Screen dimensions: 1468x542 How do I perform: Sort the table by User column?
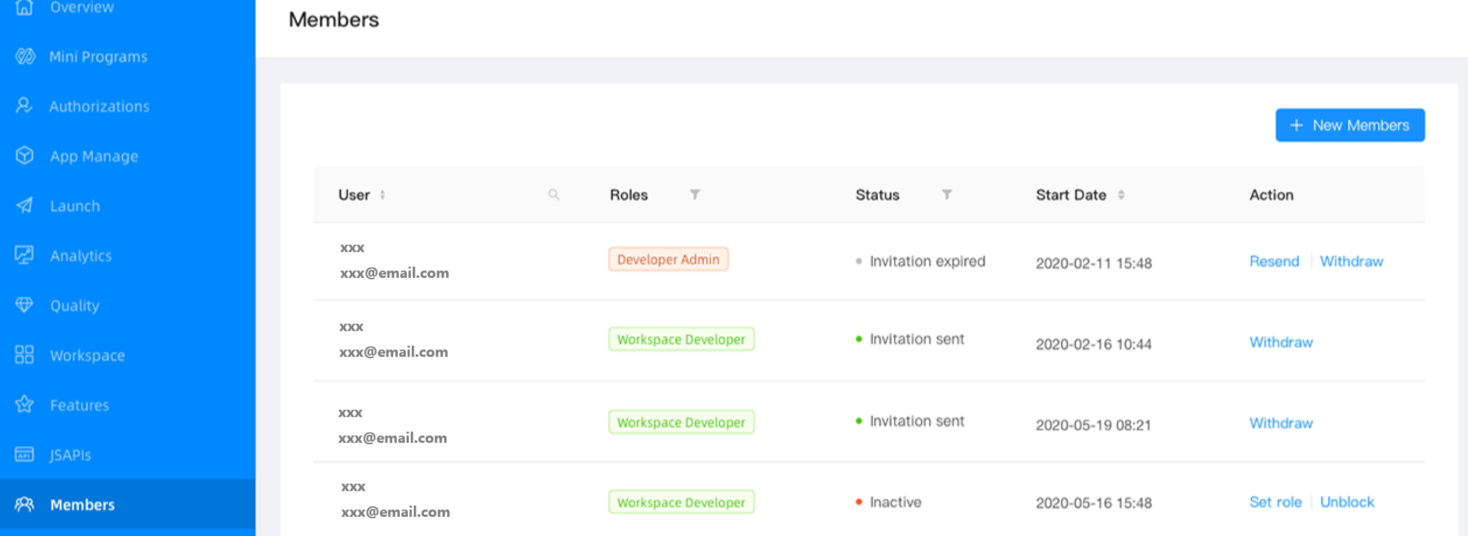point(382,195)
